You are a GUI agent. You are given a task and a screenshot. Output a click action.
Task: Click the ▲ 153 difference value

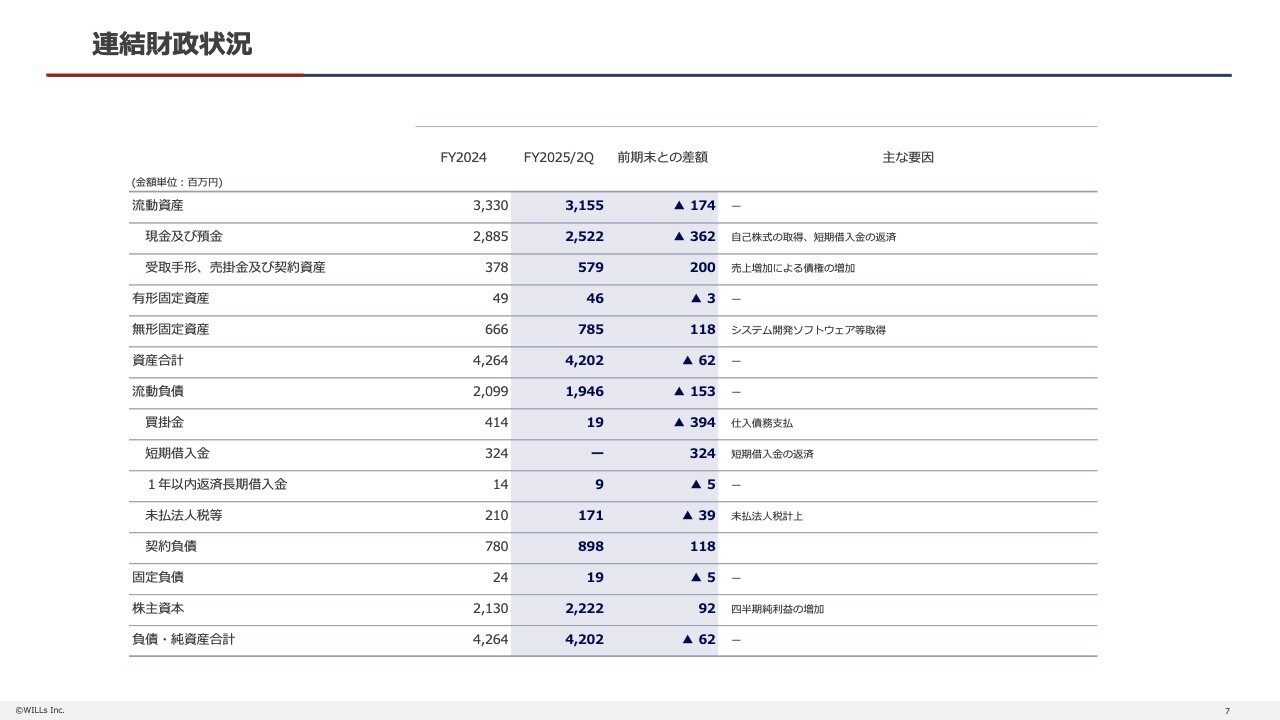[x=695, y=392]
